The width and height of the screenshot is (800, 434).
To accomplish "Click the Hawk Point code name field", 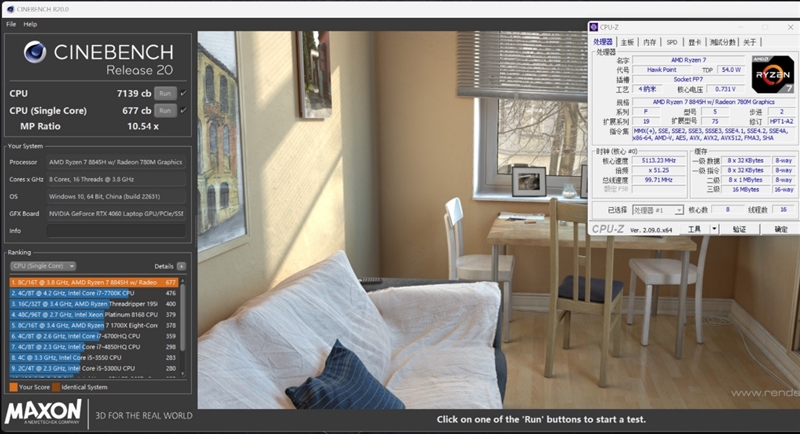I will click(x=662, y=70).
